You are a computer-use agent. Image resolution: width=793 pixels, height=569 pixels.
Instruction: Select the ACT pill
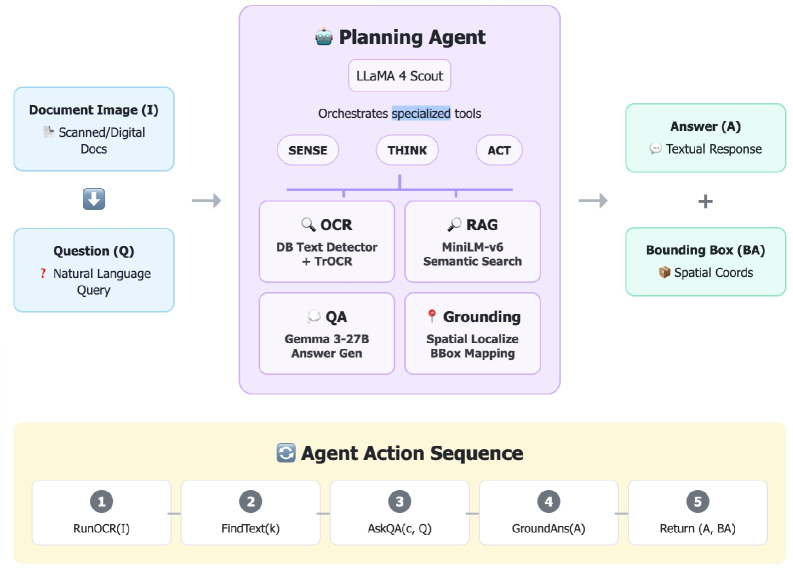tap(499, 150)
